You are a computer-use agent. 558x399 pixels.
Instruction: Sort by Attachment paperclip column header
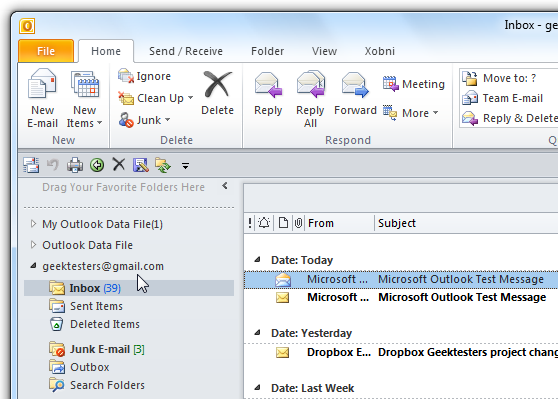coord(298,223)
